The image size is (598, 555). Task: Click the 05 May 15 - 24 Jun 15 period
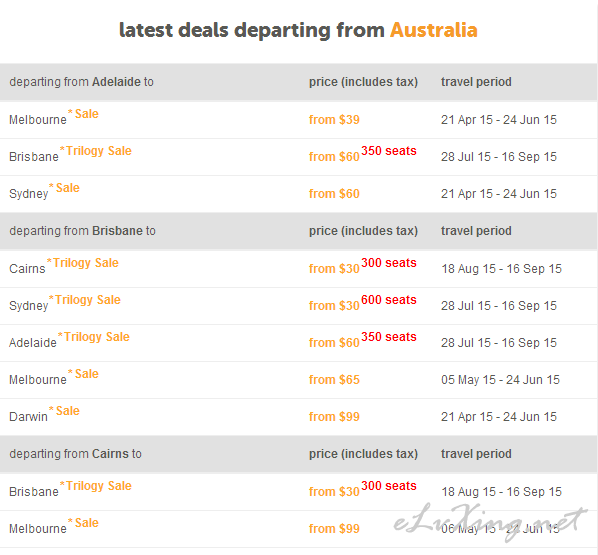coord(500,380)
